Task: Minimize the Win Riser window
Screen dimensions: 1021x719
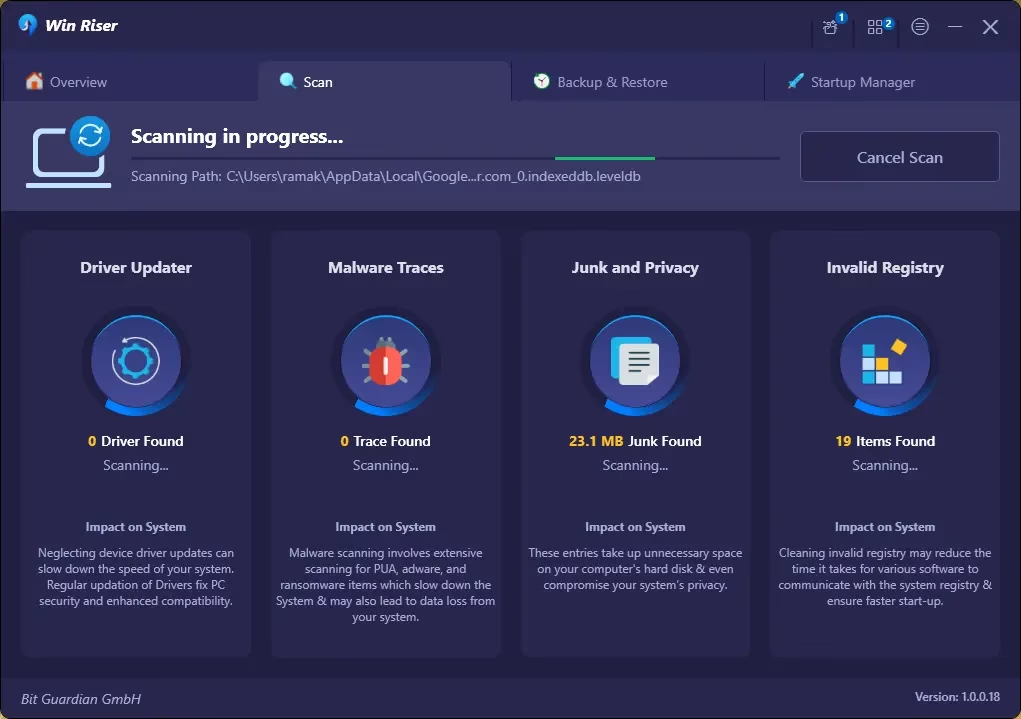Action: click(x=955, y=27)
